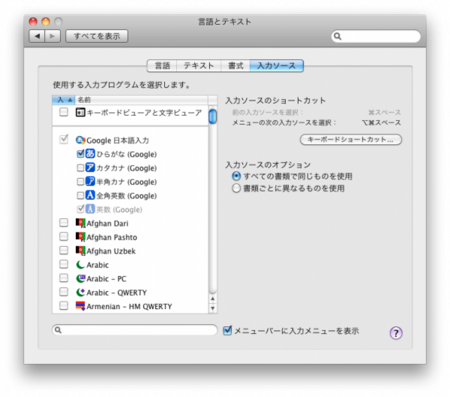450x397 pixels.
Task: Click the list scroll up arrow
Action: pos(213,299)
